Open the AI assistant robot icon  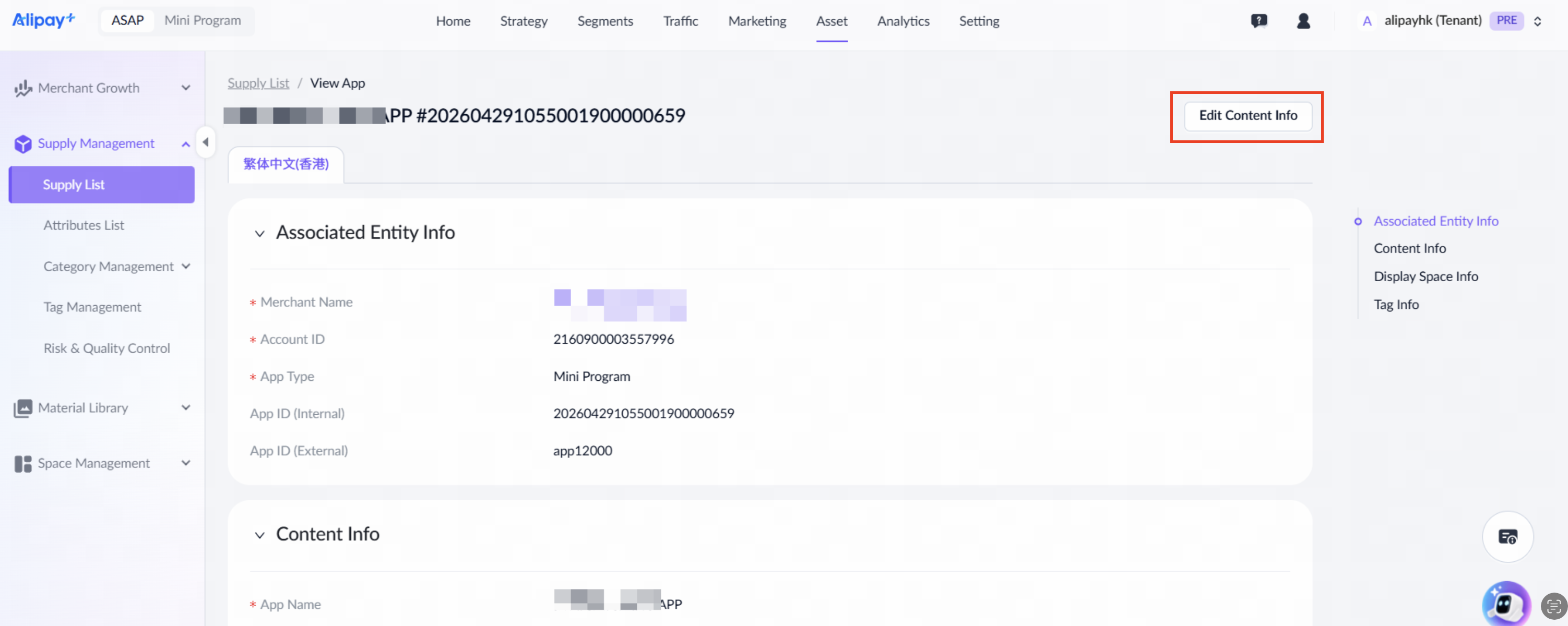pyautogui.click(x=1505, y=604)
